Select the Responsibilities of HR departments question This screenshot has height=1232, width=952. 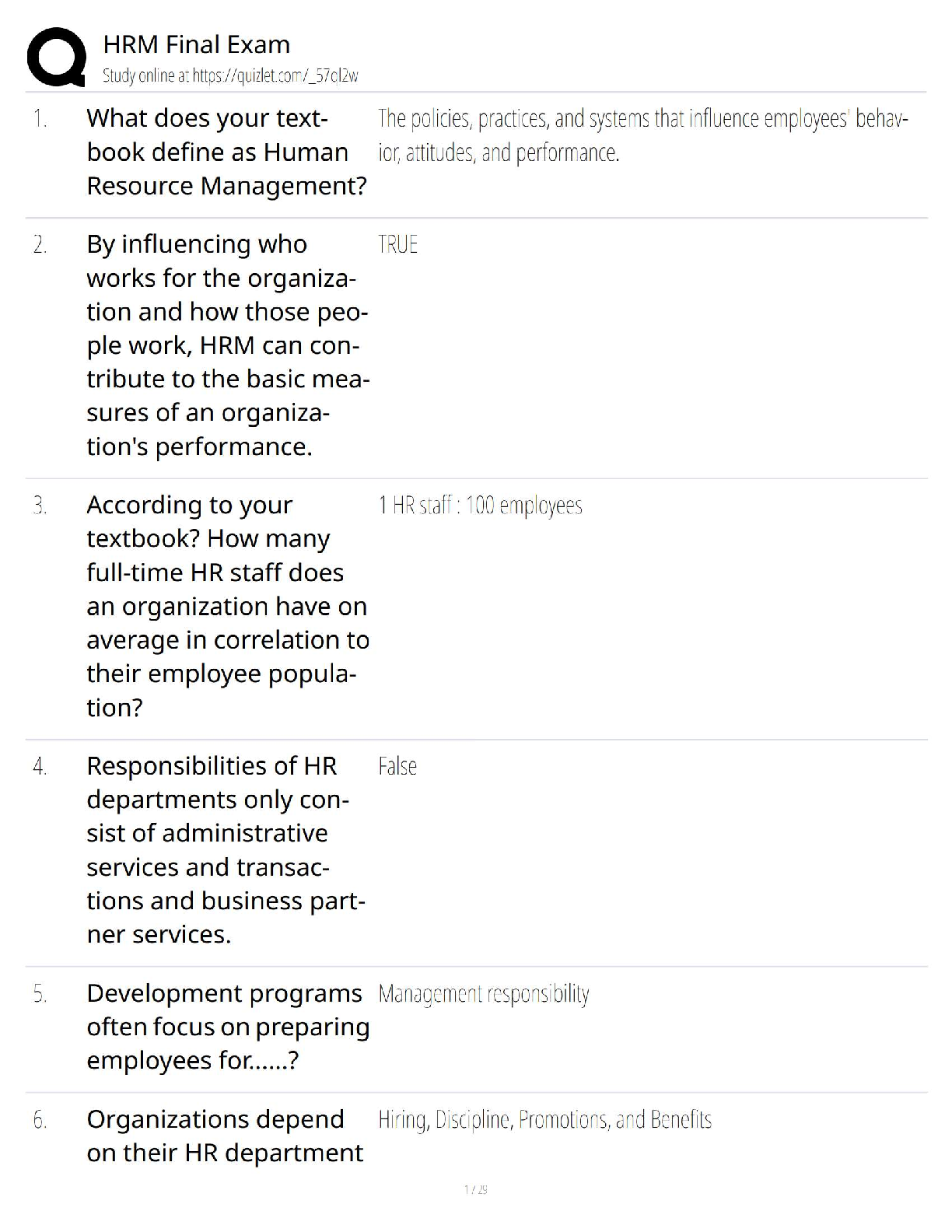tap(226, 849)
